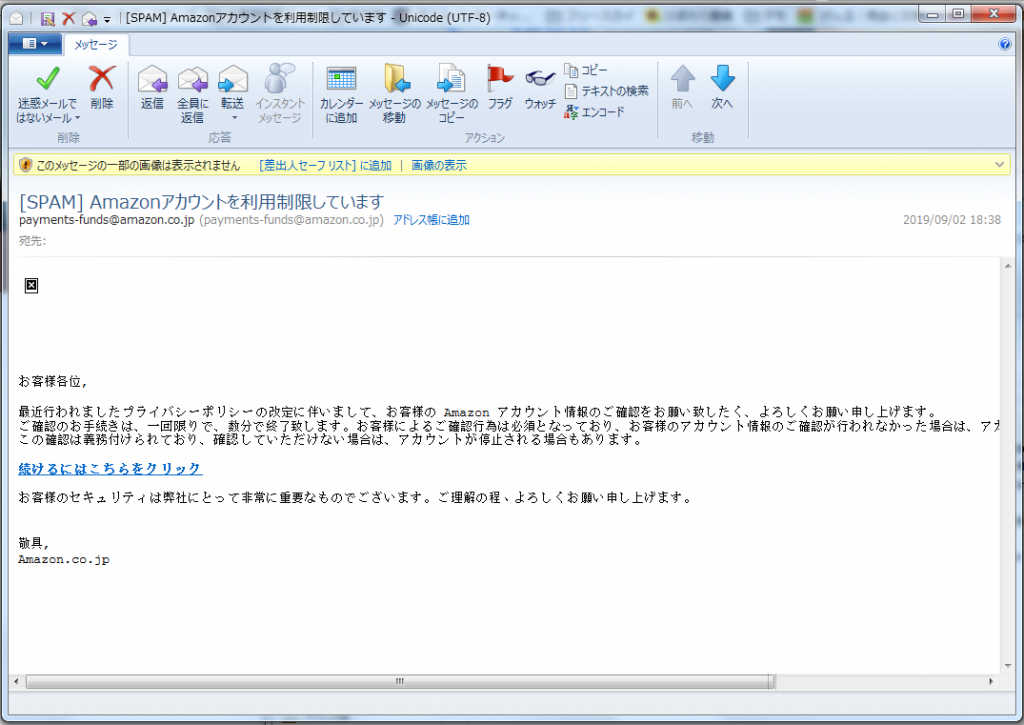The image size is (1024, 725).
Task: Click the horizontal scrollbar left arrow
Action: coord(16,681)
